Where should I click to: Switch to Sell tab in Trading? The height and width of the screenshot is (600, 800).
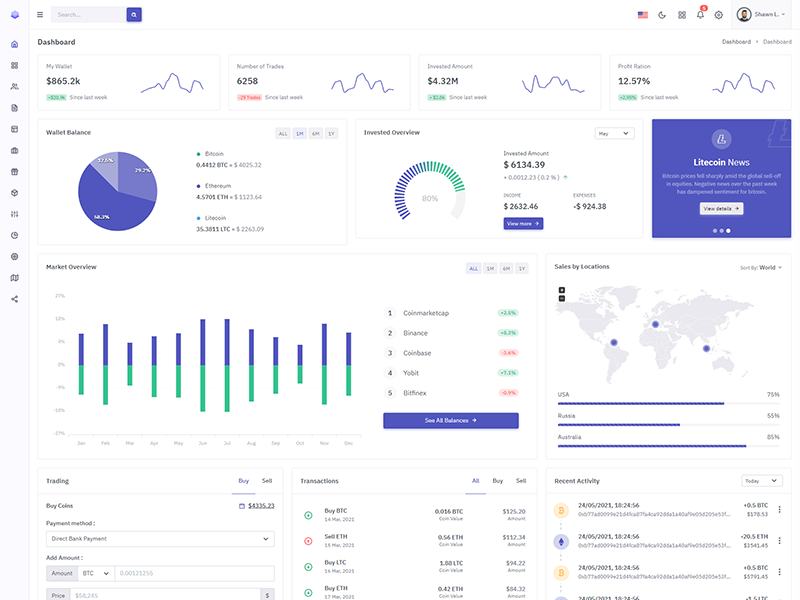pyautogui.click(x=267, y=481)
